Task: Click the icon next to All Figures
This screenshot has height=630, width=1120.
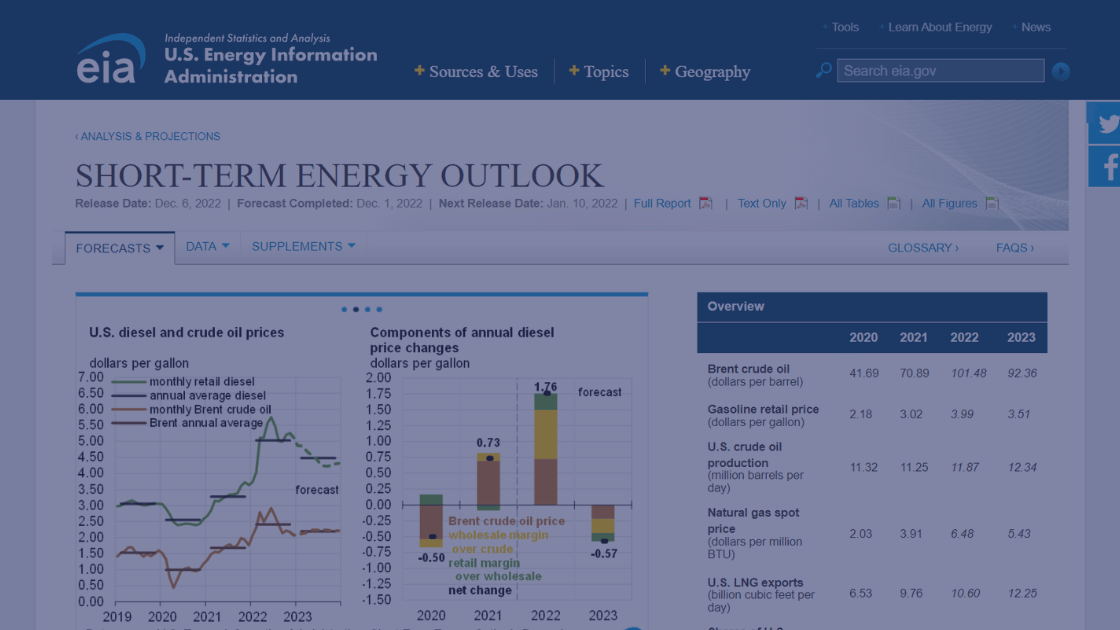Action: click(x=990, y=203)
